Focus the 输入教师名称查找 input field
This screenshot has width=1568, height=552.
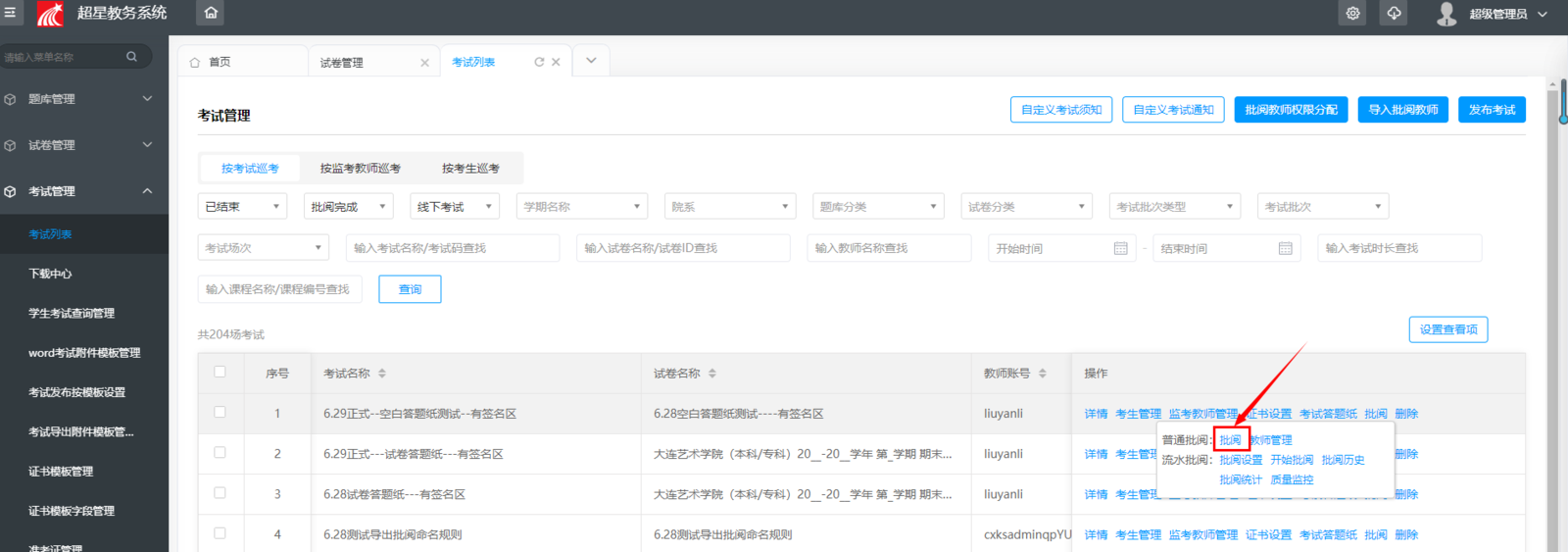point(889,249)
